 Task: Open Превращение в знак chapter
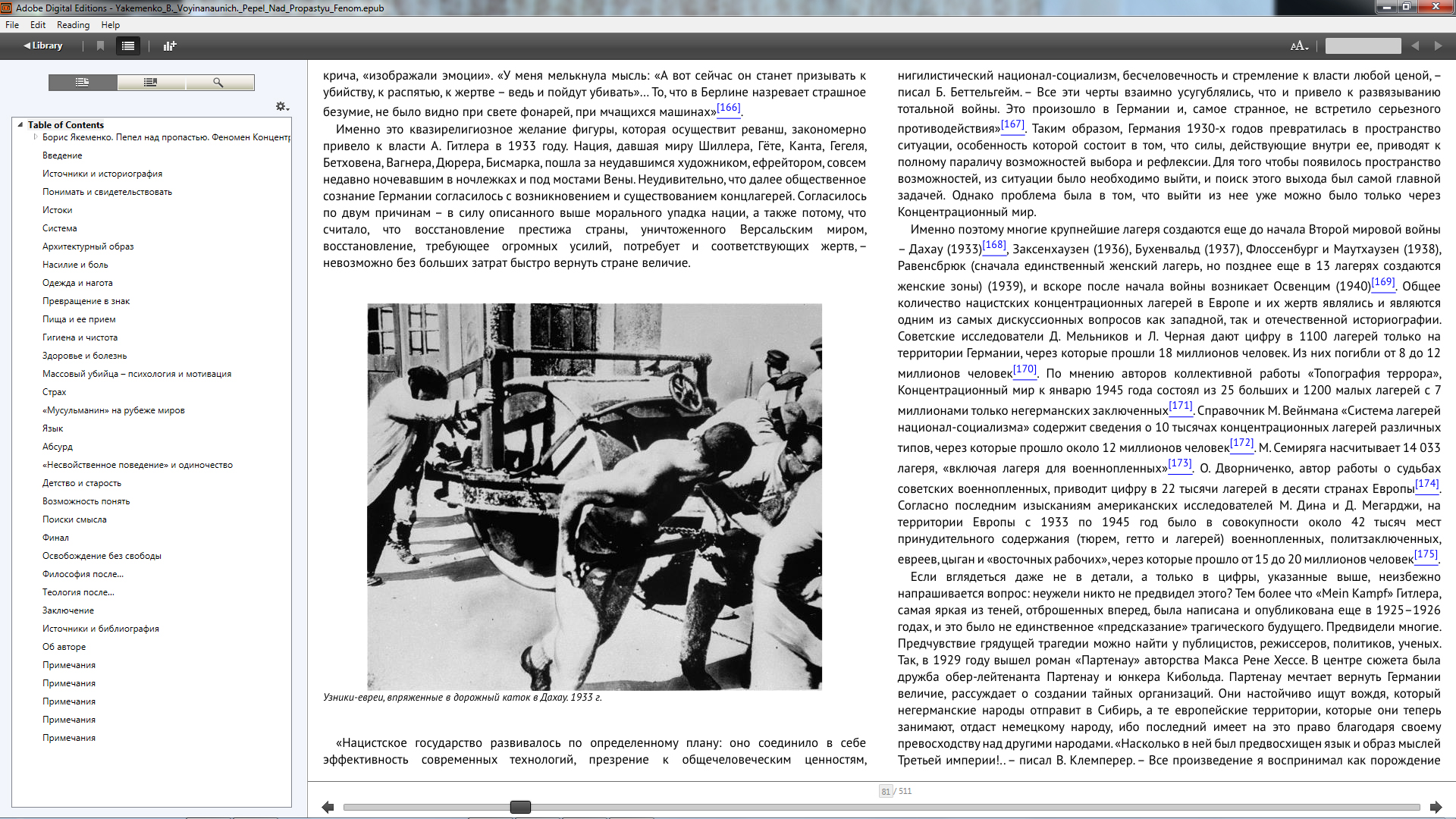[86, 301]
